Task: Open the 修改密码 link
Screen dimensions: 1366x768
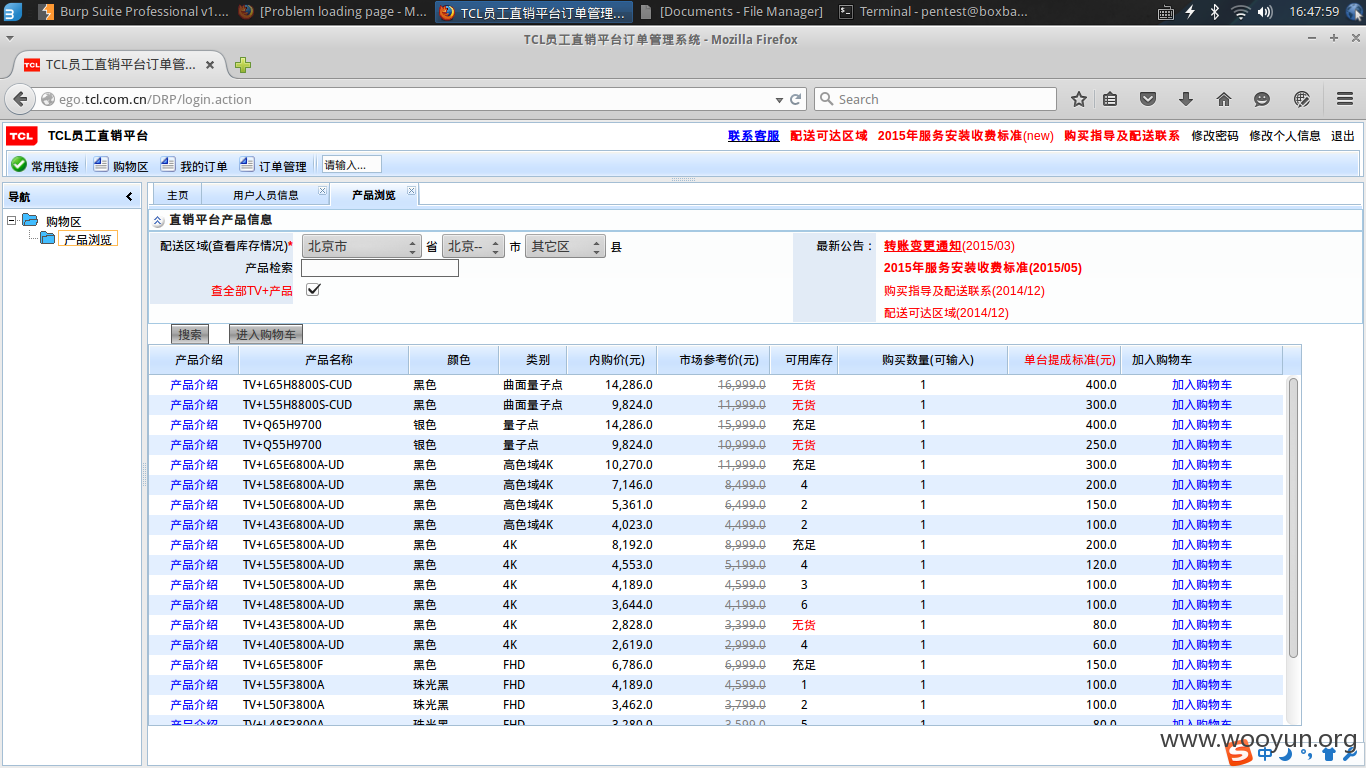Action: (x=1214, y=136)
